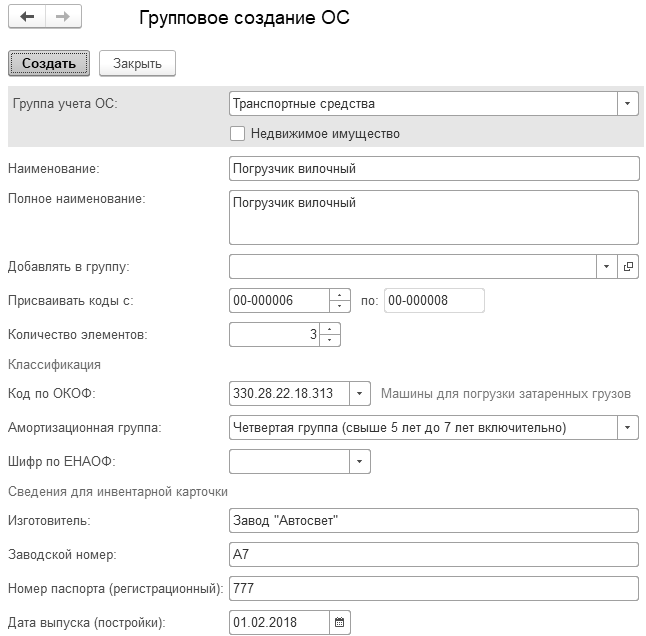The width and height of the screenshot is (646, 636).
Task: Click the Номер паспорта field
Action: [x=433, y=588]
